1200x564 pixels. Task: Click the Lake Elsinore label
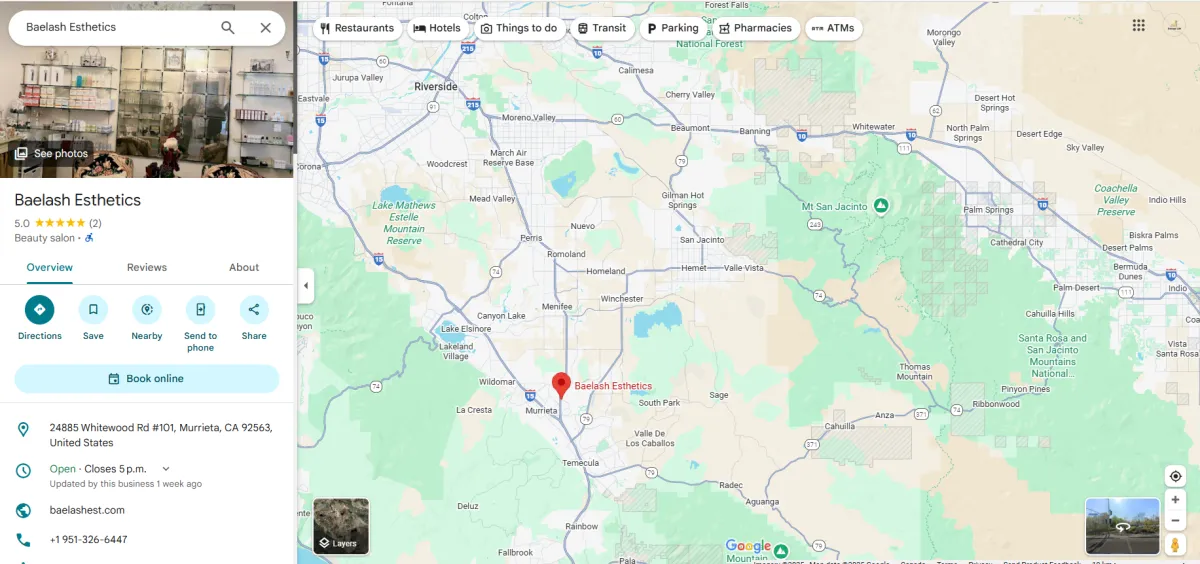pos(465,329)
